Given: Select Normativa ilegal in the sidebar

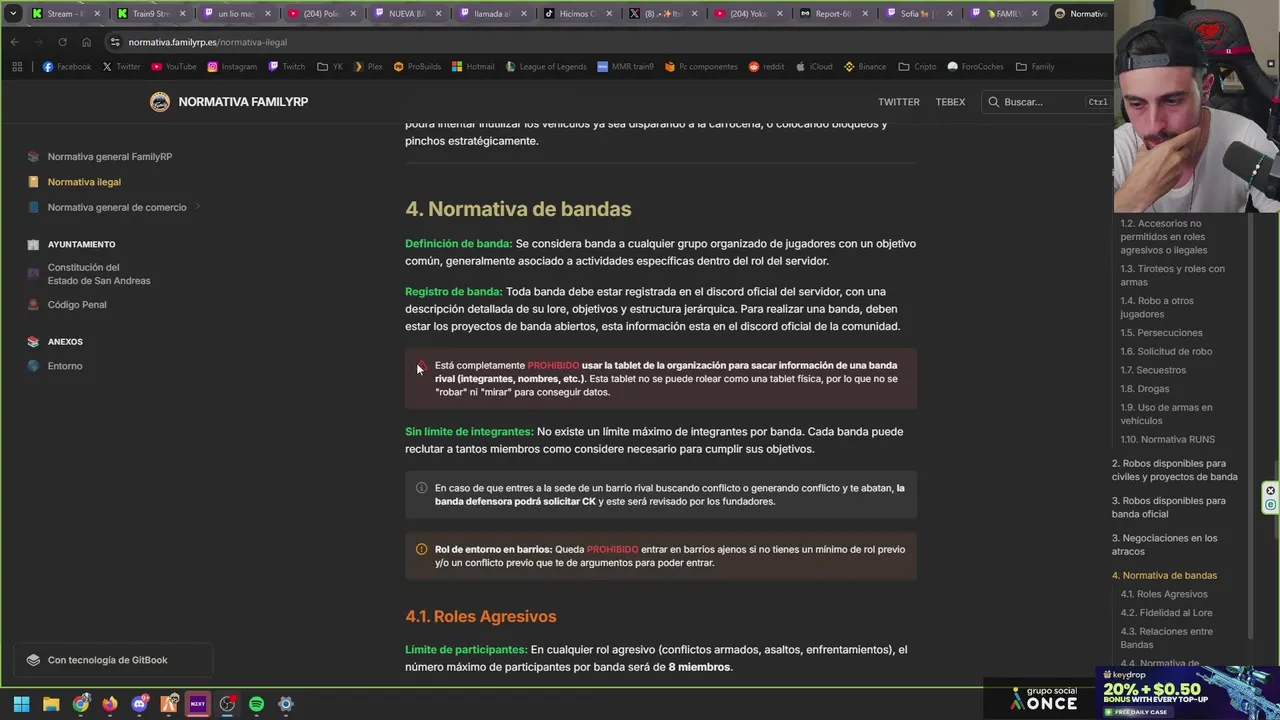Looking at the screenshot, I should click(x=84, y=182).
